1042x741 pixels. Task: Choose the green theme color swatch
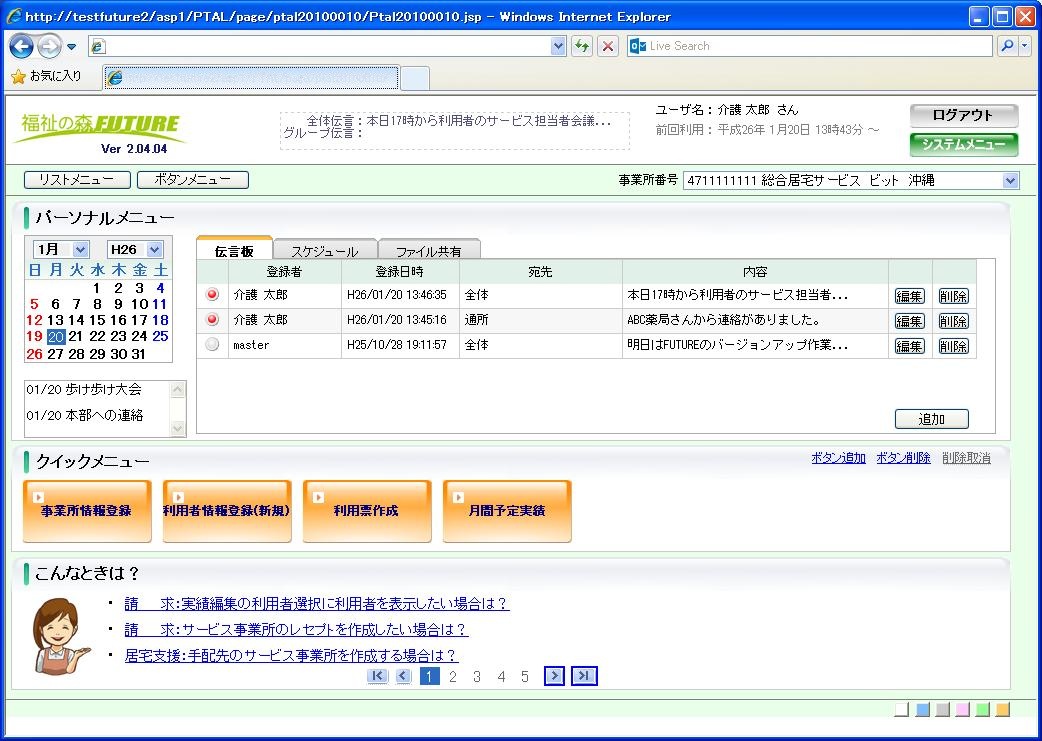pyautogui.click(x=983, y=710)
